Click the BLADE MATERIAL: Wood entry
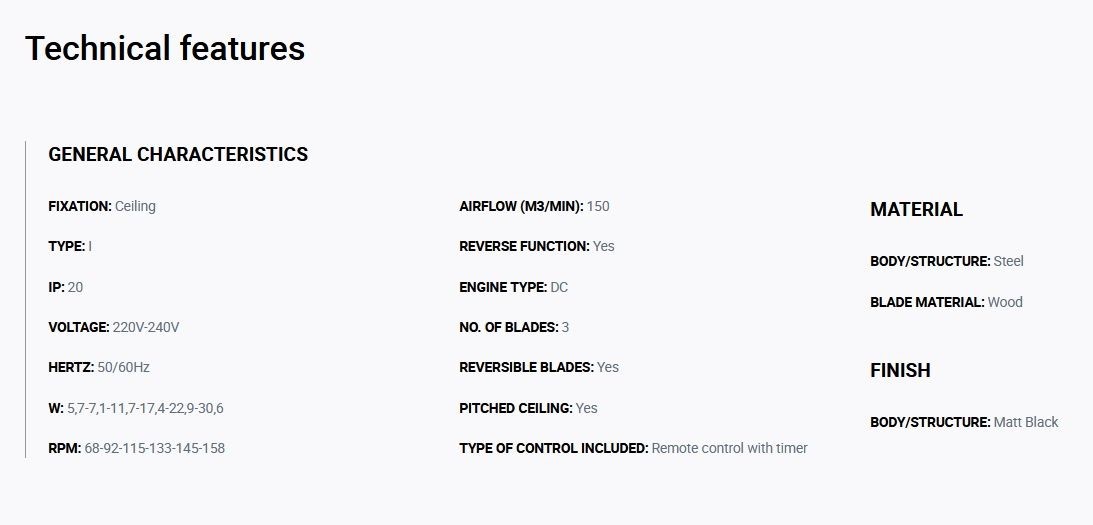 (x=947, y=302)
